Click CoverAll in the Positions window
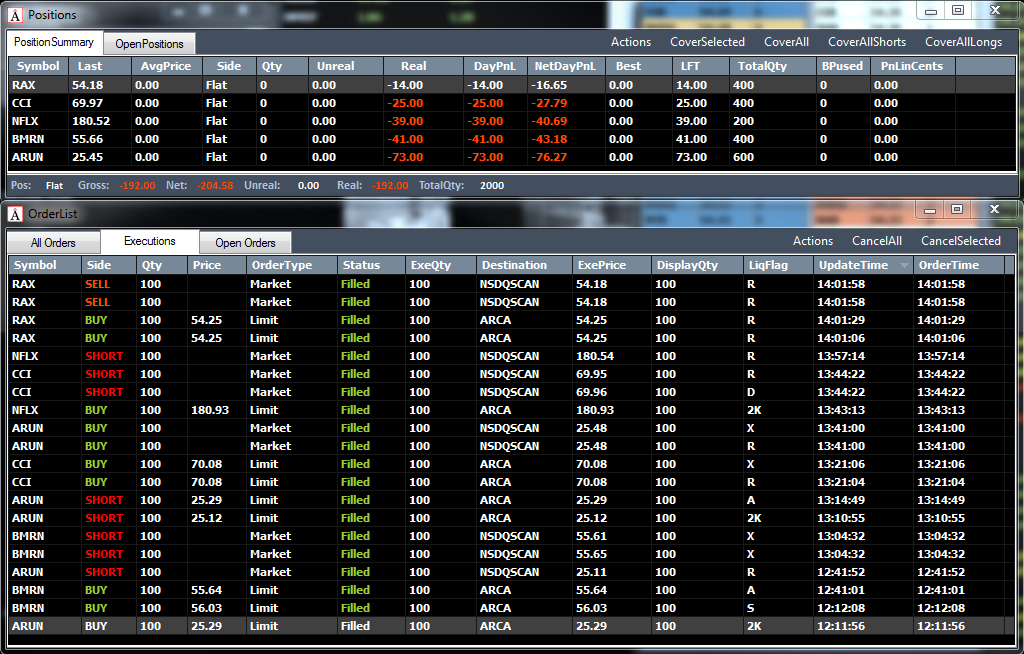The height and width of the screenshot is (654, 1024). pyautogui.click(x=786, y=42)
